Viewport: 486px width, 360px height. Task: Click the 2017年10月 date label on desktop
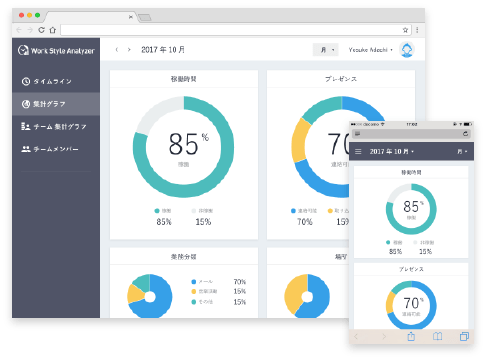coord(163,50)
